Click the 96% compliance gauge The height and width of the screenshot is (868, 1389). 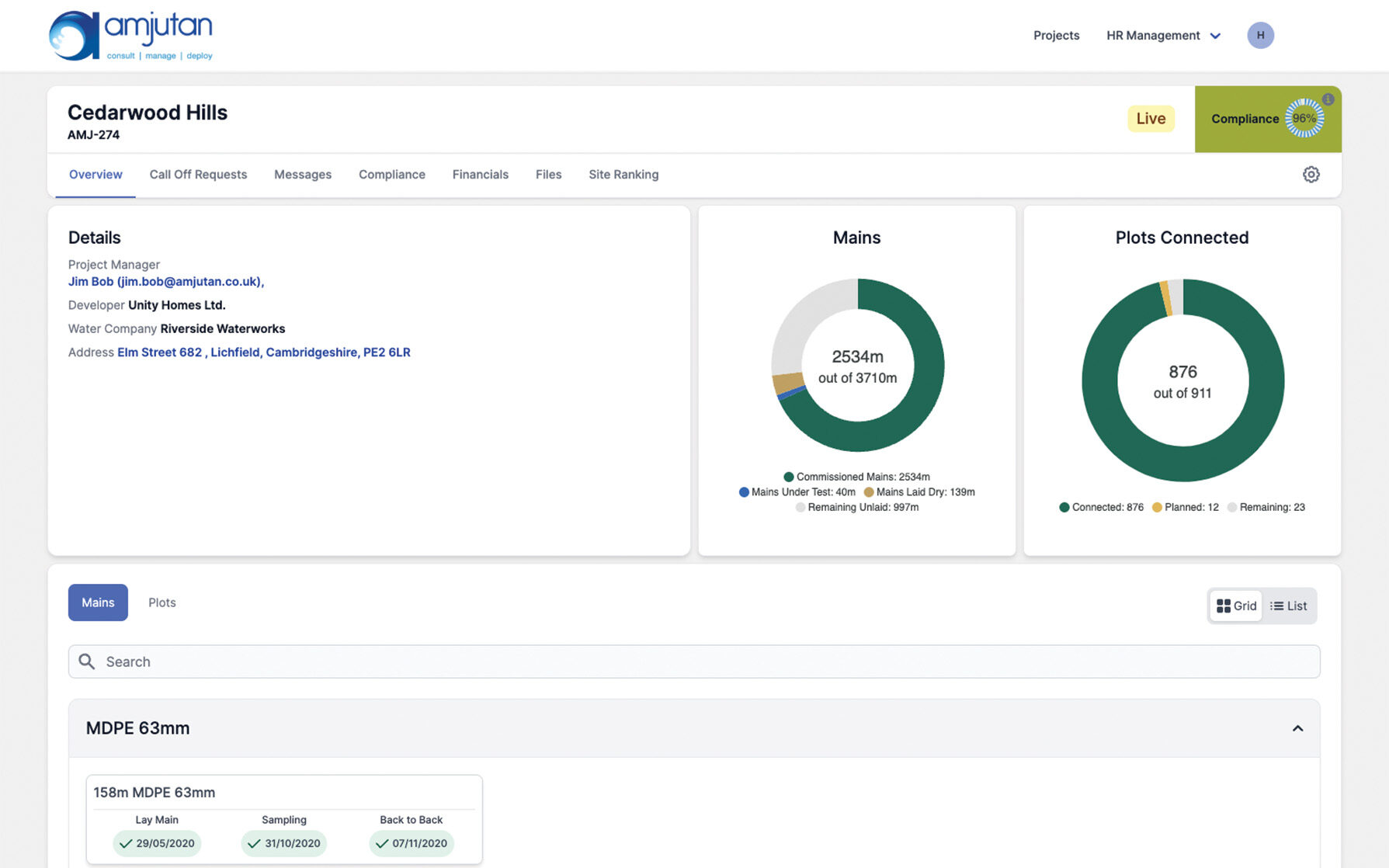coord(1304,119)
